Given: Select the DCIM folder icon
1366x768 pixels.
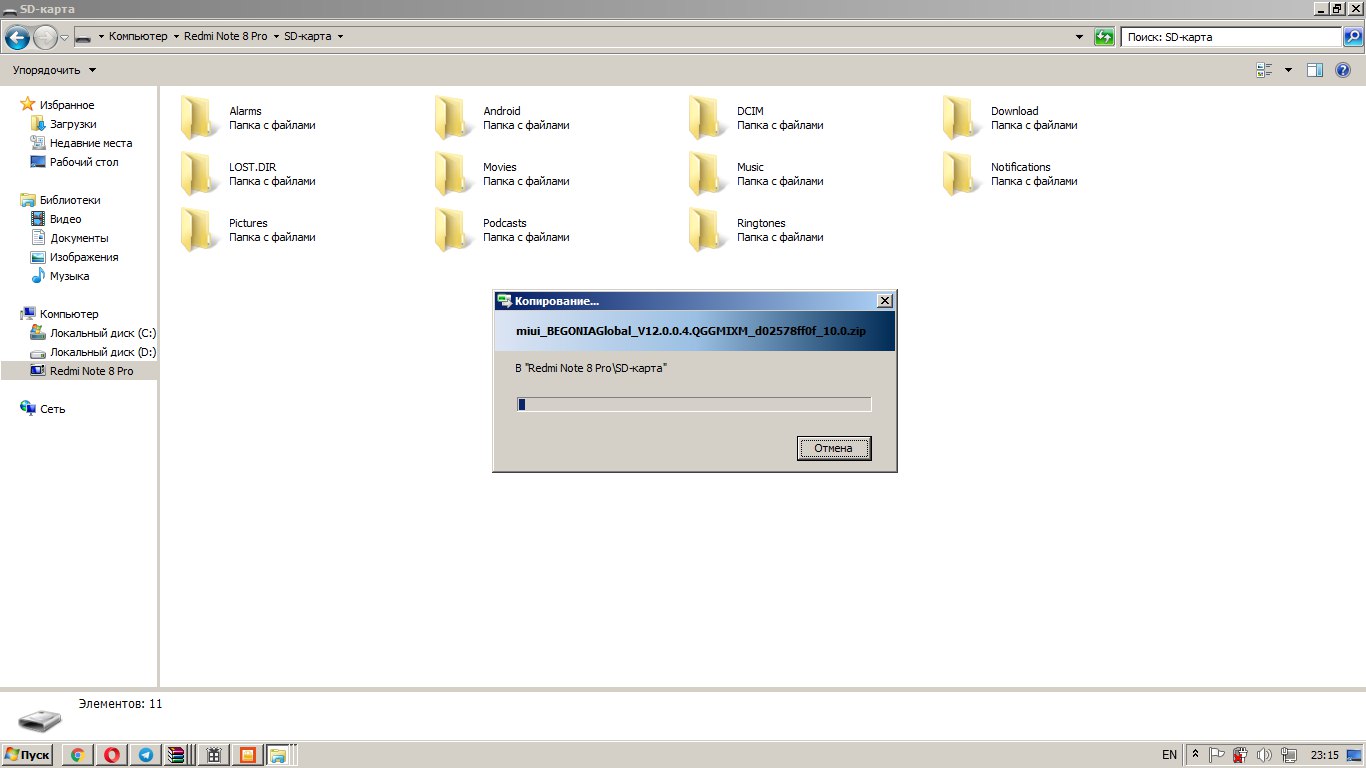Looking at the screenshot, I should tap(708, 118).
